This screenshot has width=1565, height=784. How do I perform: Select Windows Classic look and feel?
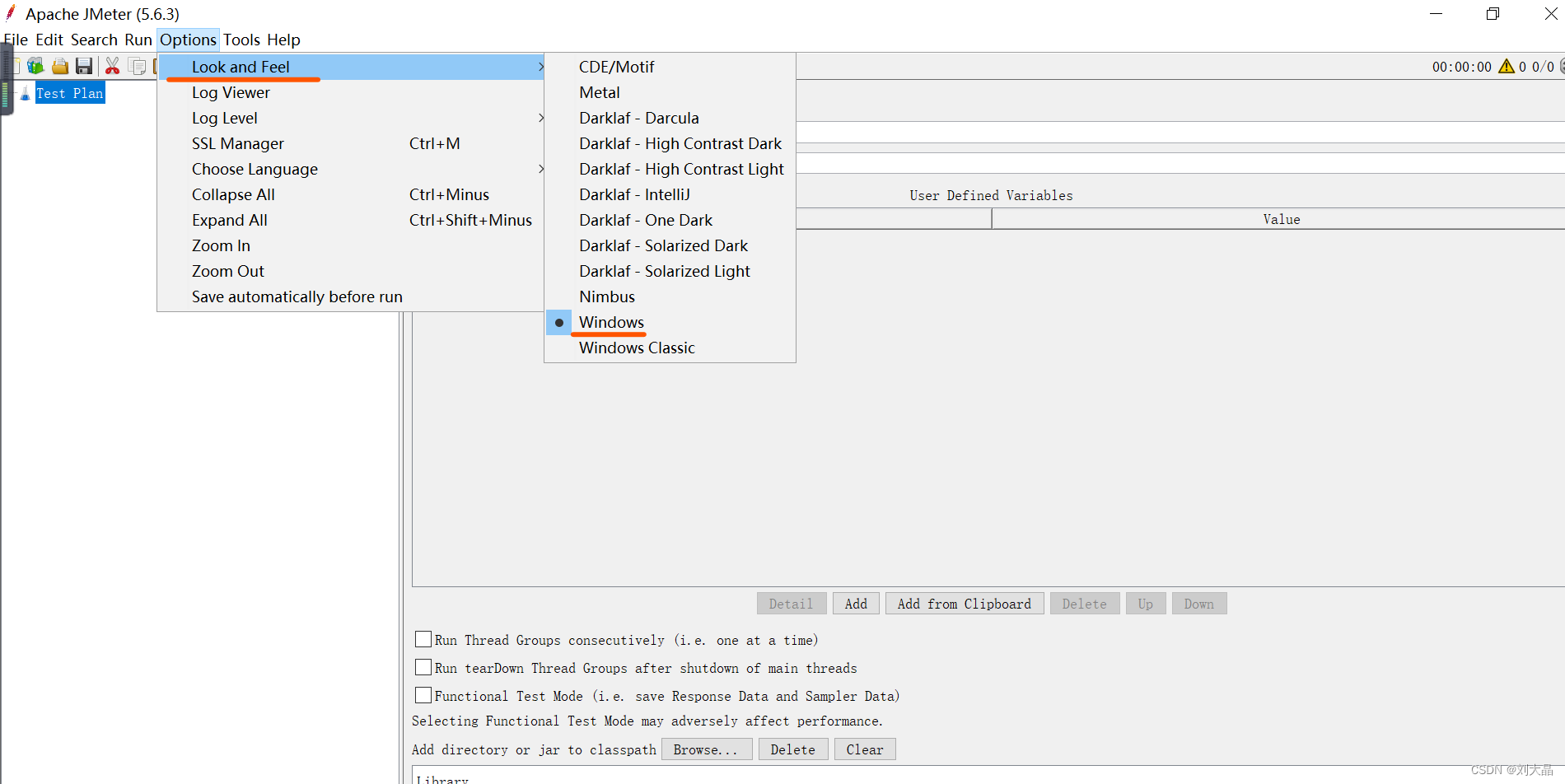tap(670, 348)
